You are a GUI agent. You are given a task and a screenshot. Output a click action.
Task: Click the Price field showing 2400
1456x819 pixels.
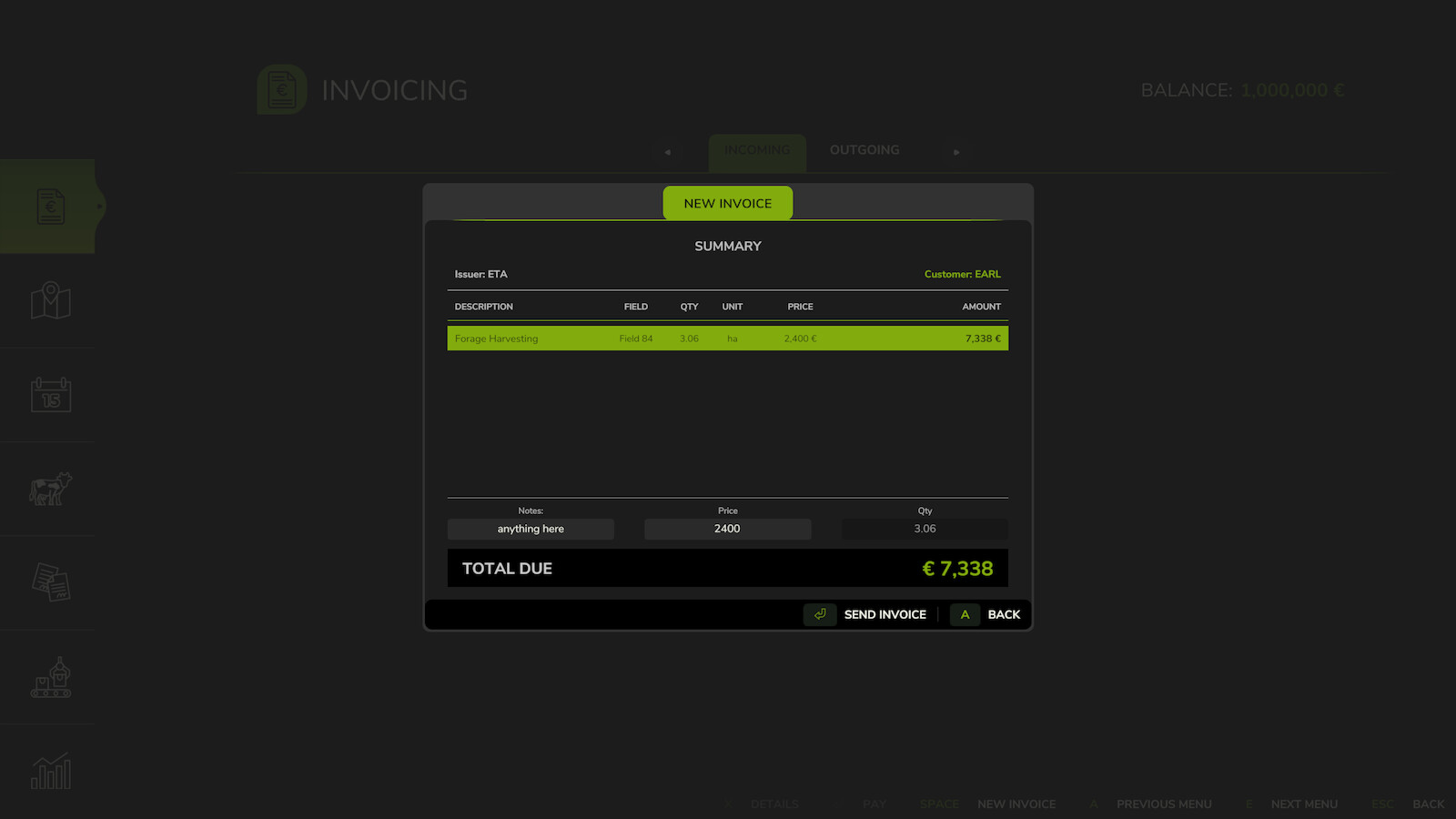[727, 529]
